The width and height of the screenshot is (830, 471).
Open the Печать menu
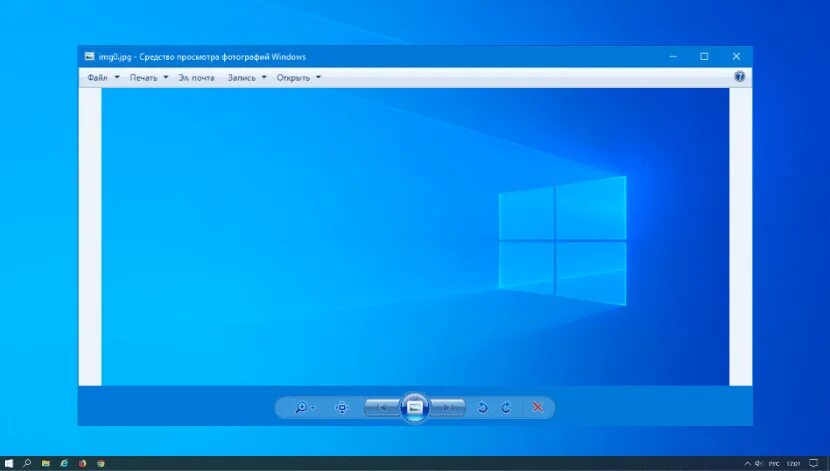click(143, 78)
